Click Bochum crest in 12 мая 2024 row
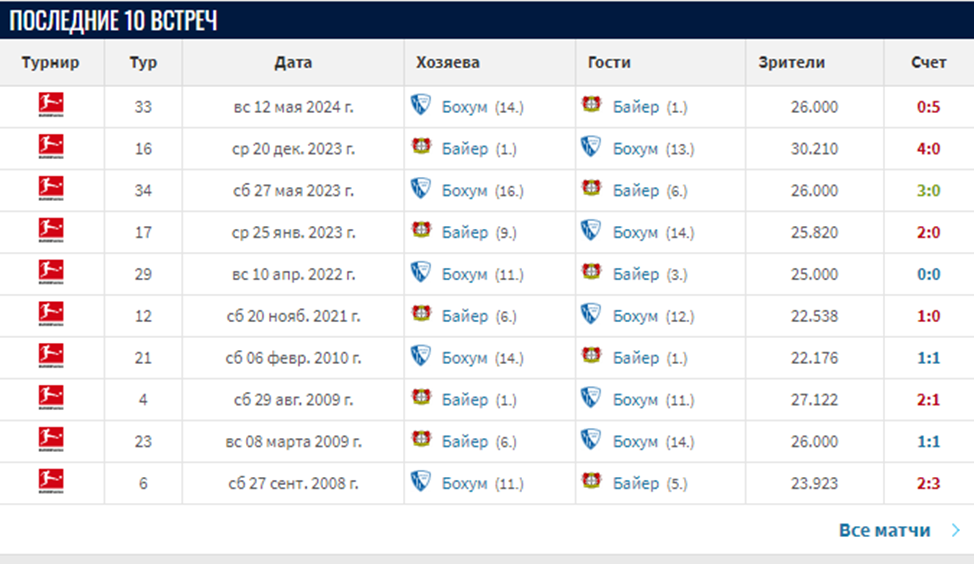This screenshot has width=974, height=564. pyautogui.click(x=421, y=105)
